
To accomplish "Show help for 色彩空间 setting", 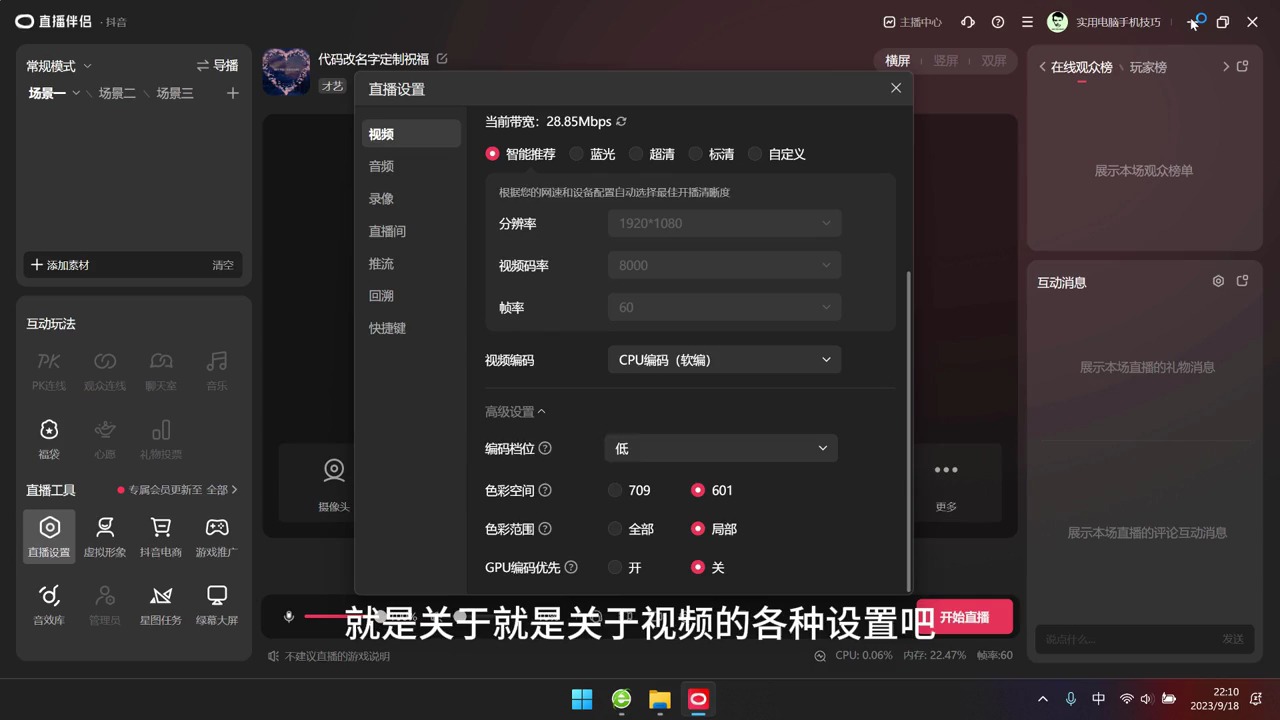I will click(545, 491).
